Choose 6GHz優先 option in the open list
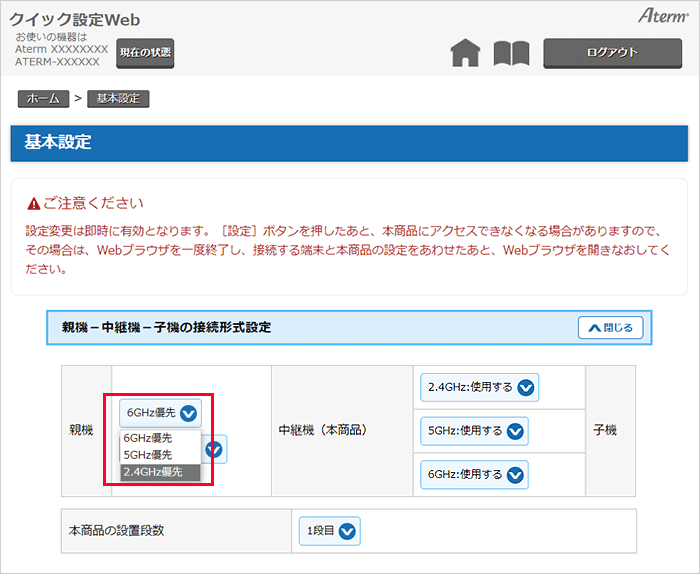This screenshot has height=574, width=700. coord(147,438)
